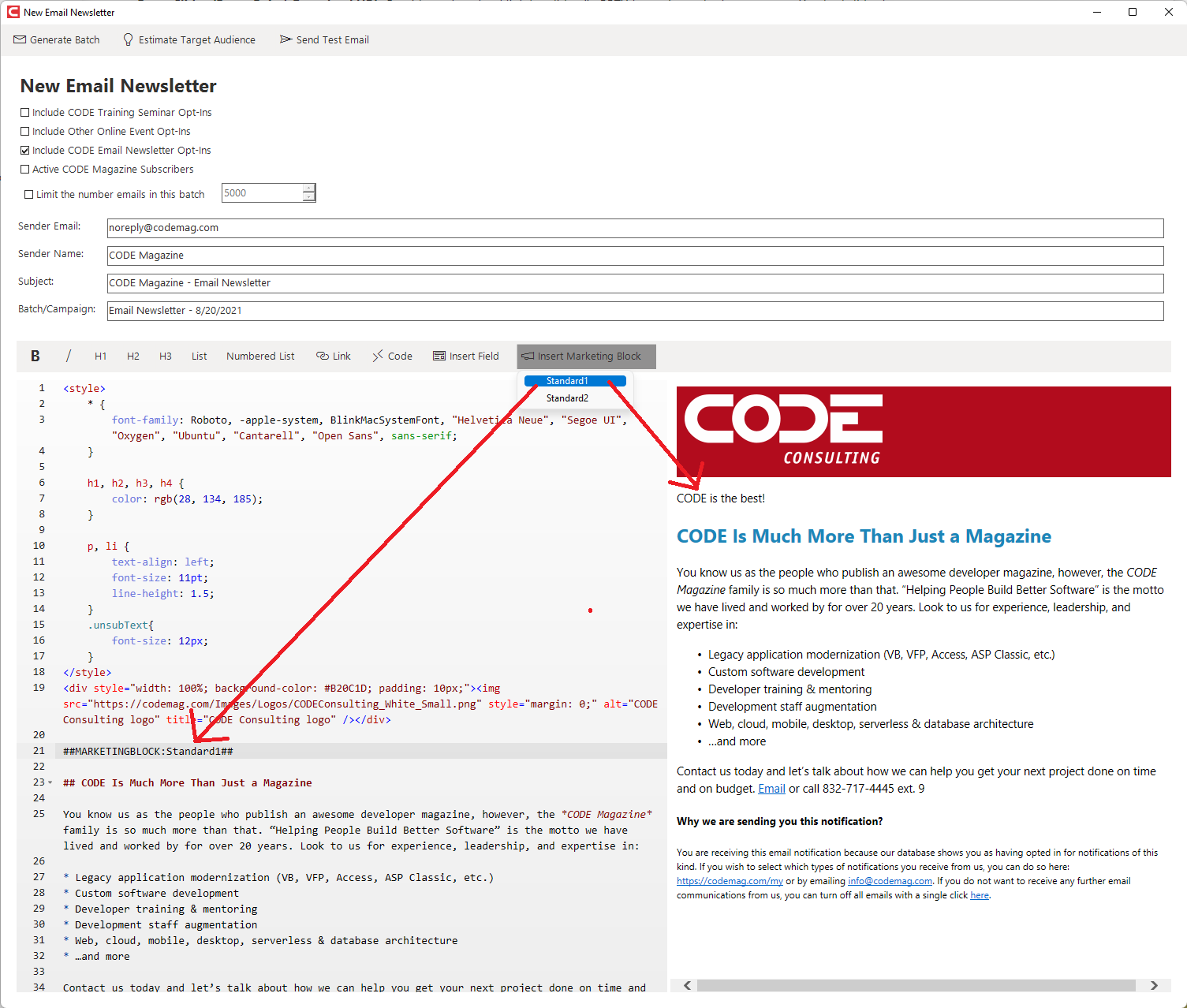Open the Email link in the preview
1187x1008 pixels.
[x=771, y=789]
